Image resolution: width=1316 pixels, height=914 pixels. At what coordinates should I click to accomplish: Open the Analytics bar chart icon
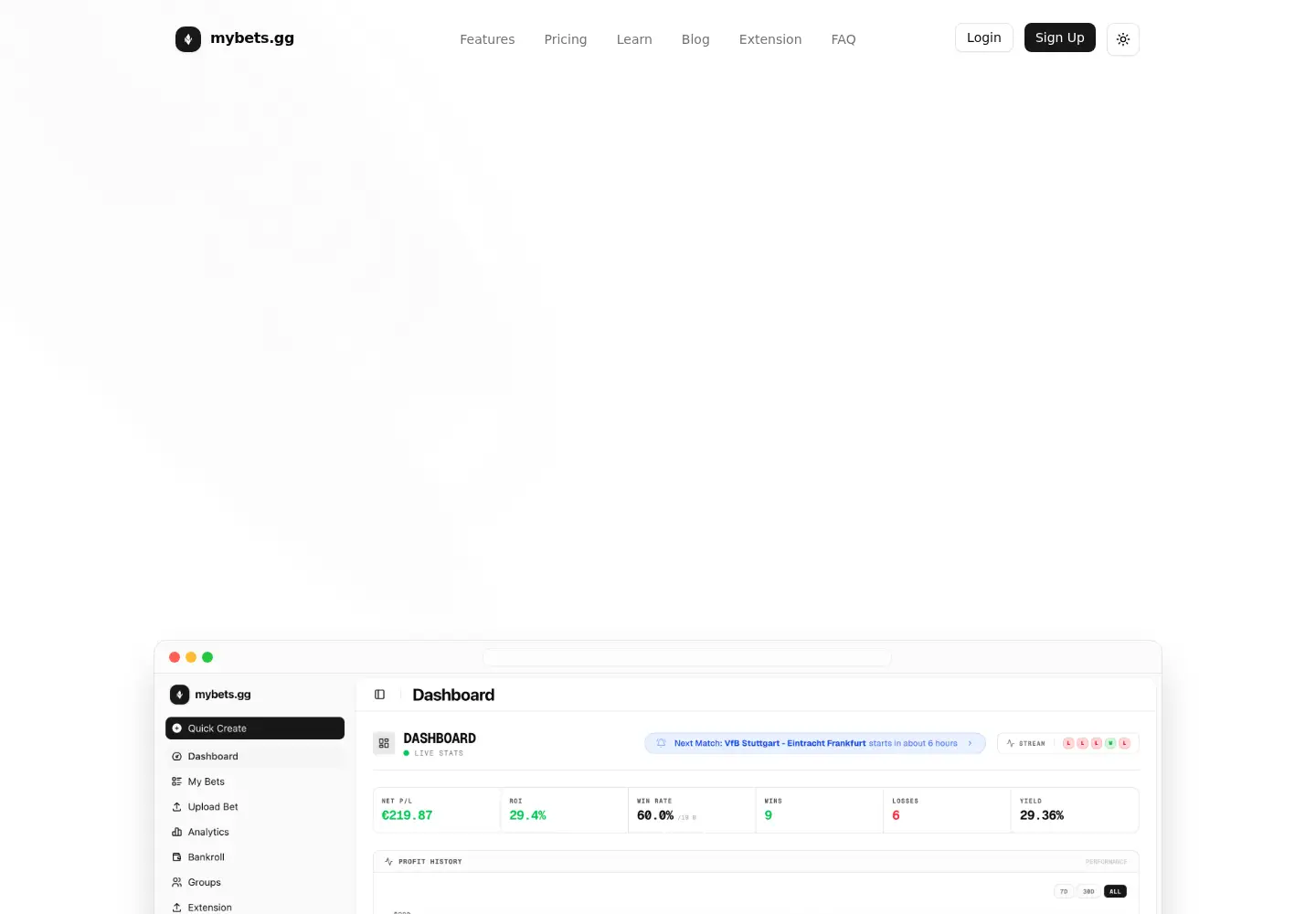(177, 832)
